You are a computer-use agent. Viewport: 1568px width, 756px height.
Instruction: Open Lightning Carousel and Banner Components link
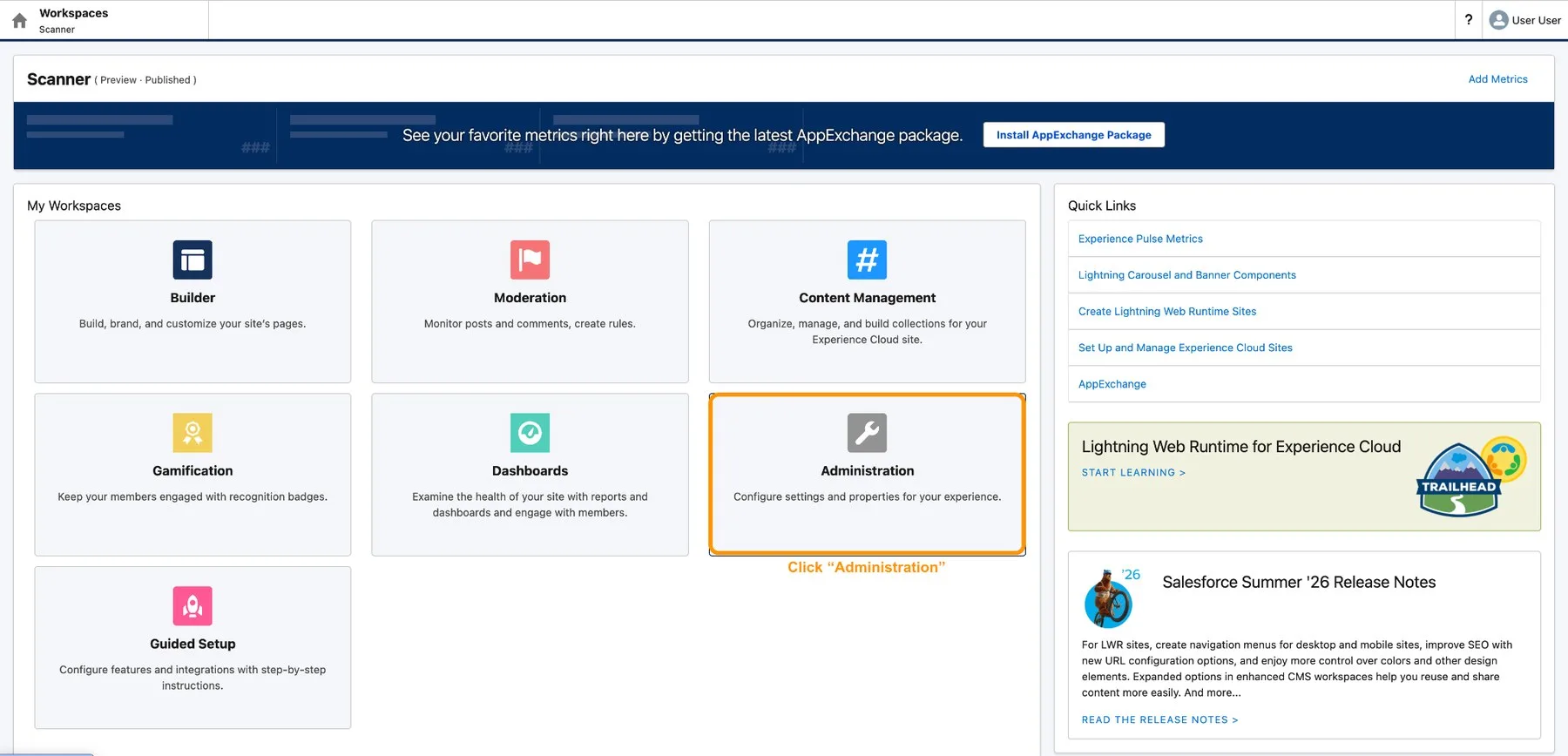tap(1186, 275)
